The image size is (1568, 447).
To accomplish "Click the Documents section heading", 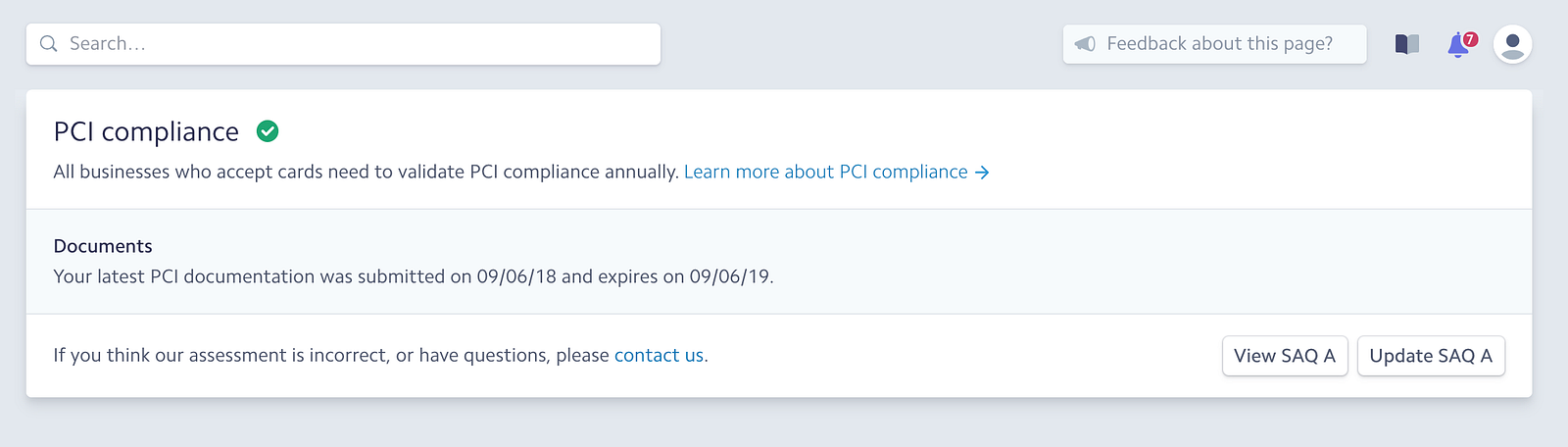I will 103,246.
